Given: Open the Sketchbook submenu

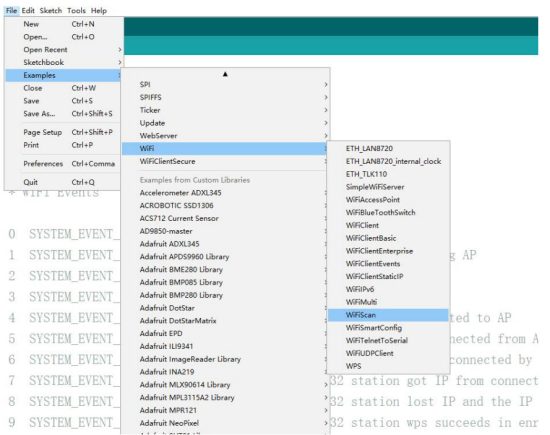Looking at the screenshot, I should pyautogui.click(x=64, y=62).
